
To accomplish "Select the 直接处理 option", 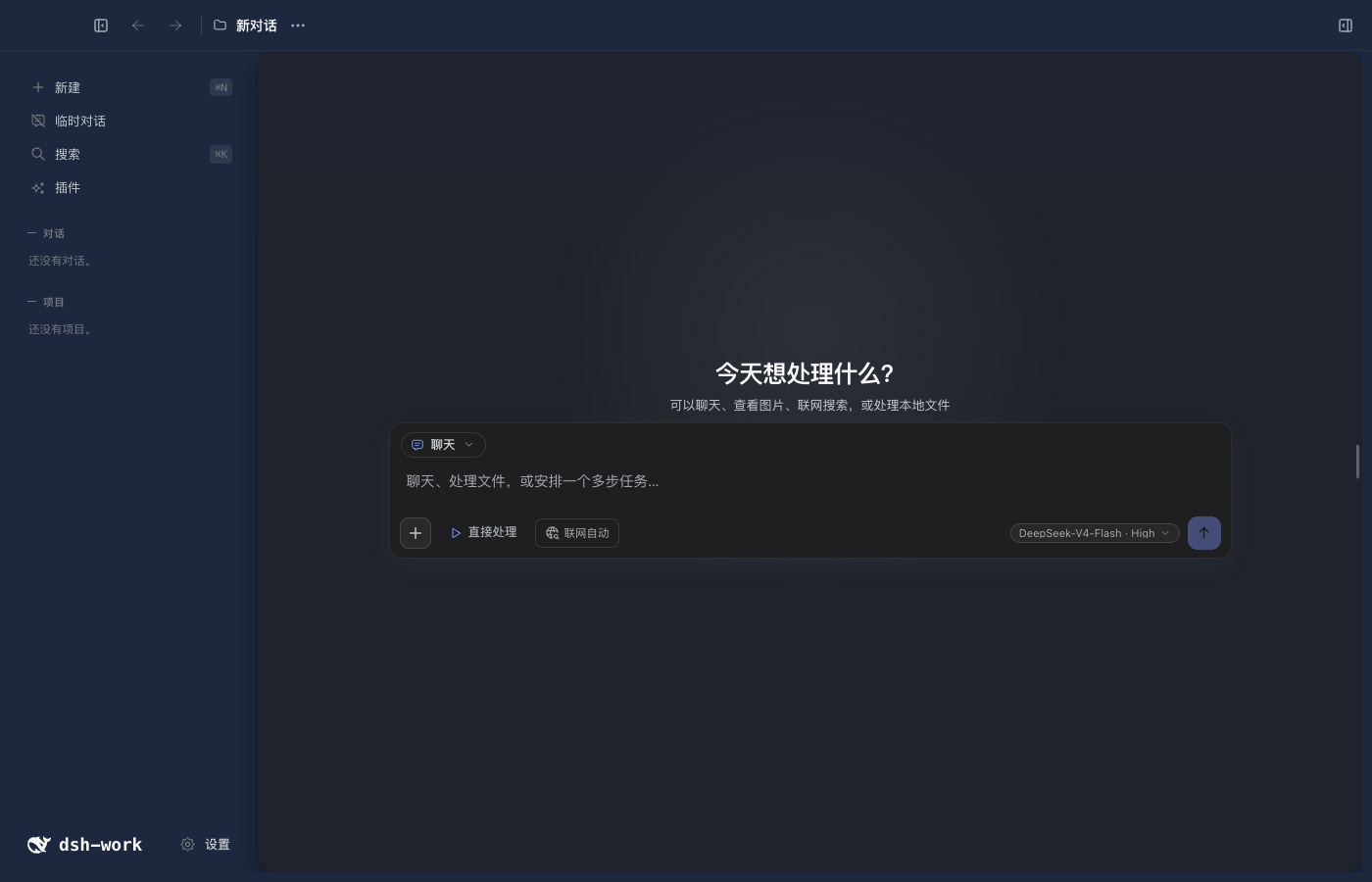I will point(483,533).
